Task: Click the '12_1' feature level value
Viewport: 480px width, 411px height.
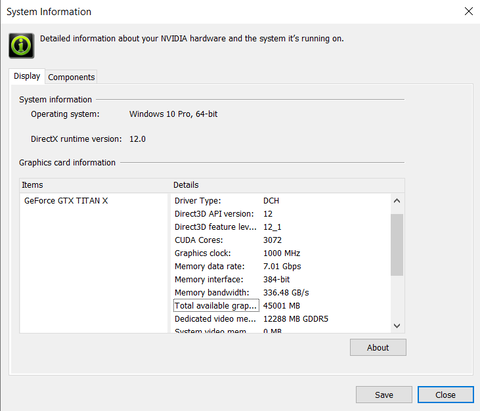Action: coord(272,227)
